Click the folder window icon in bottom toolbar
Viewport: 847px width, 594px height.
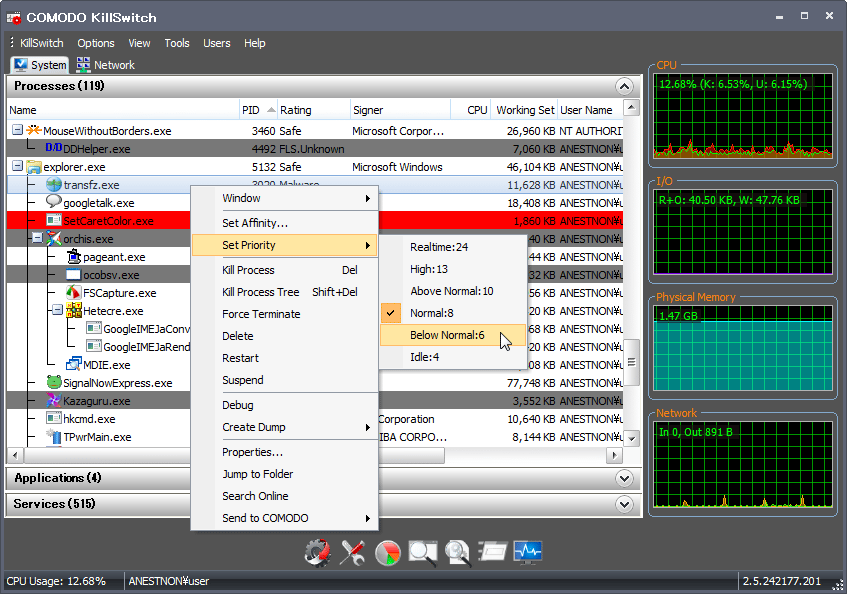click(x=493, y=551)
